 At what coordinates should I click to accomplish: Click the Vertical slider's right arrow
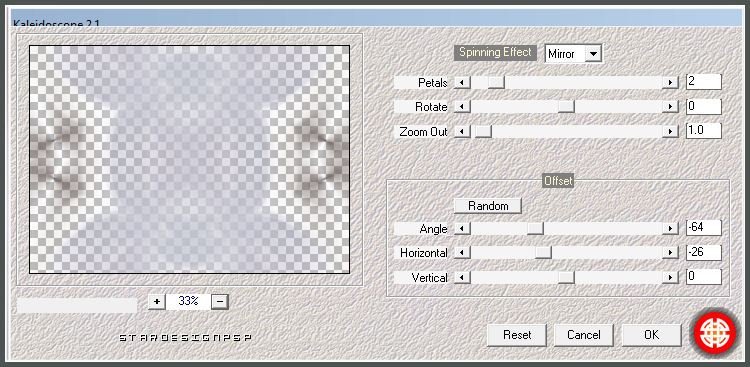point(670,278)
